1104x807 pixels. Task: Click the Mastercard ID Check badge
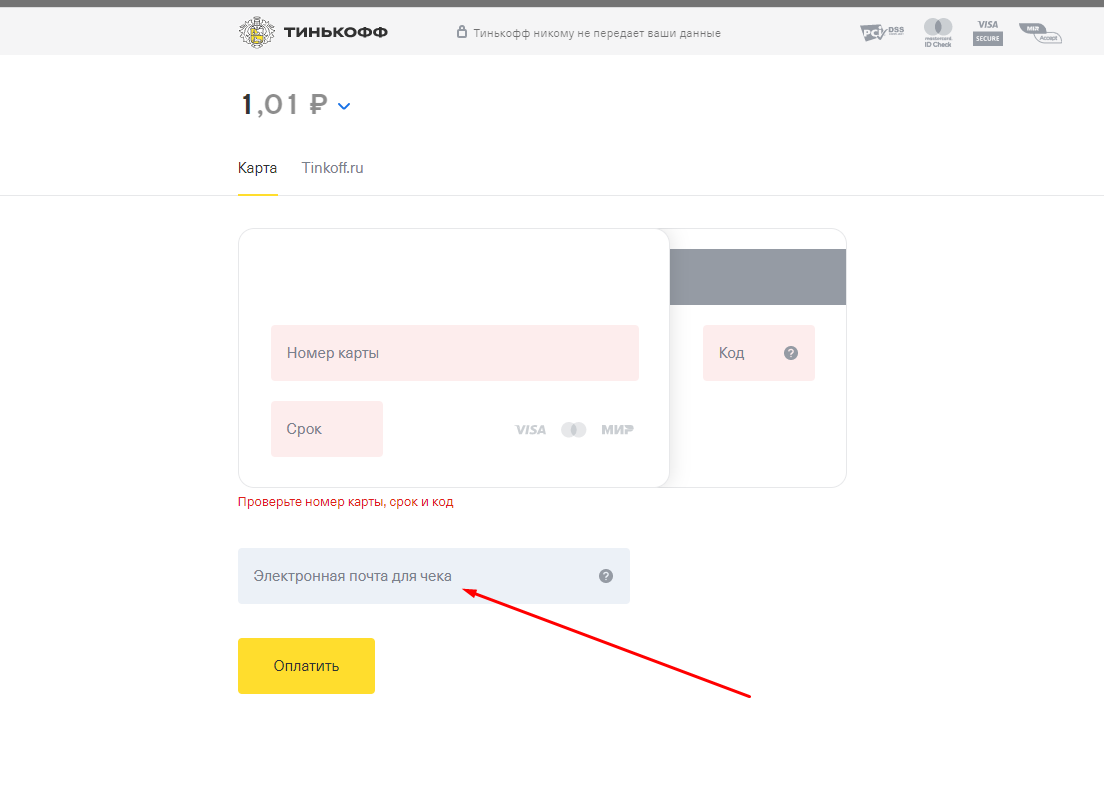coord(938,33)
